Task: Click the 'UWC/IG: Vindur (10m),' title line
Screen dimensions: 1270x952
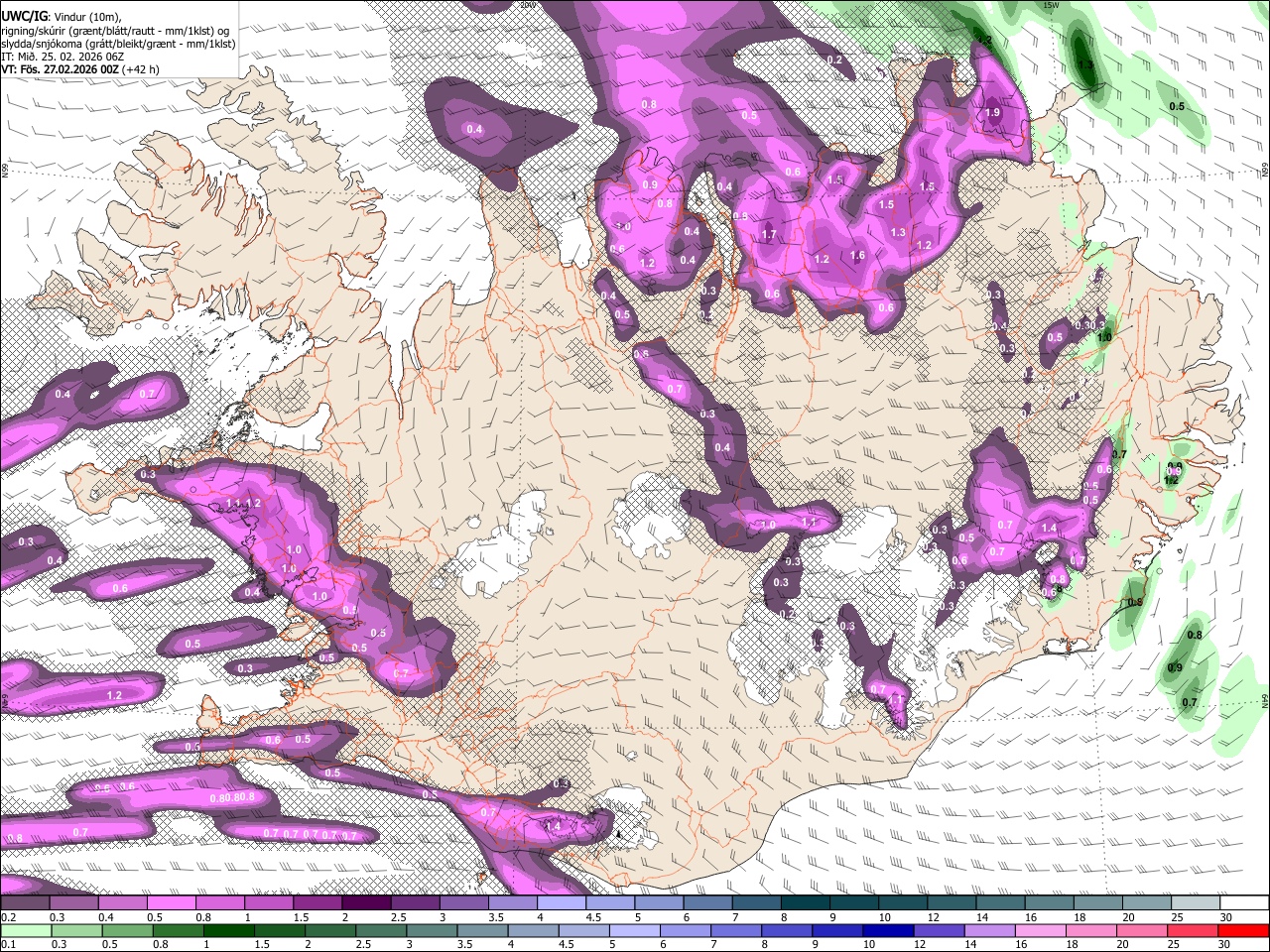Action: (x=60, y=17)
